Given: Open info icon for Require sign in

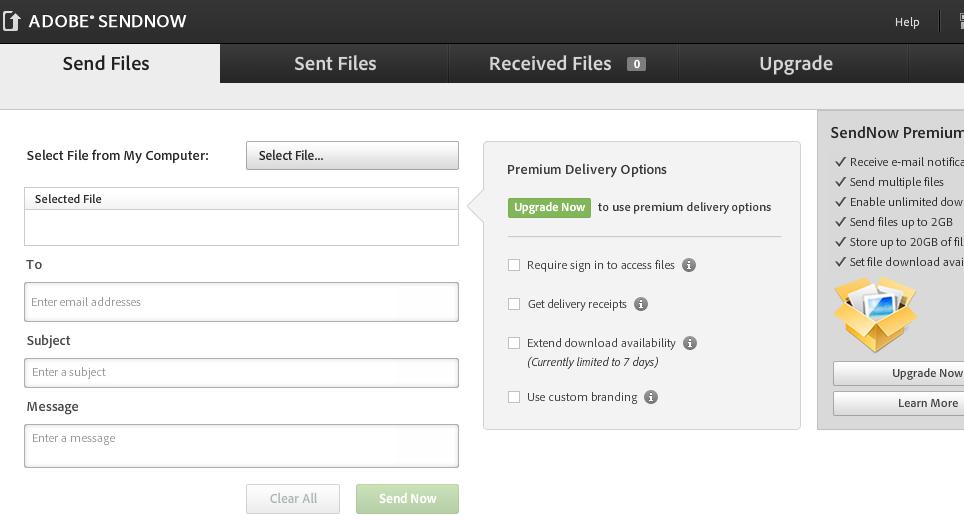Looking at the screenshot, I should 689,265.
